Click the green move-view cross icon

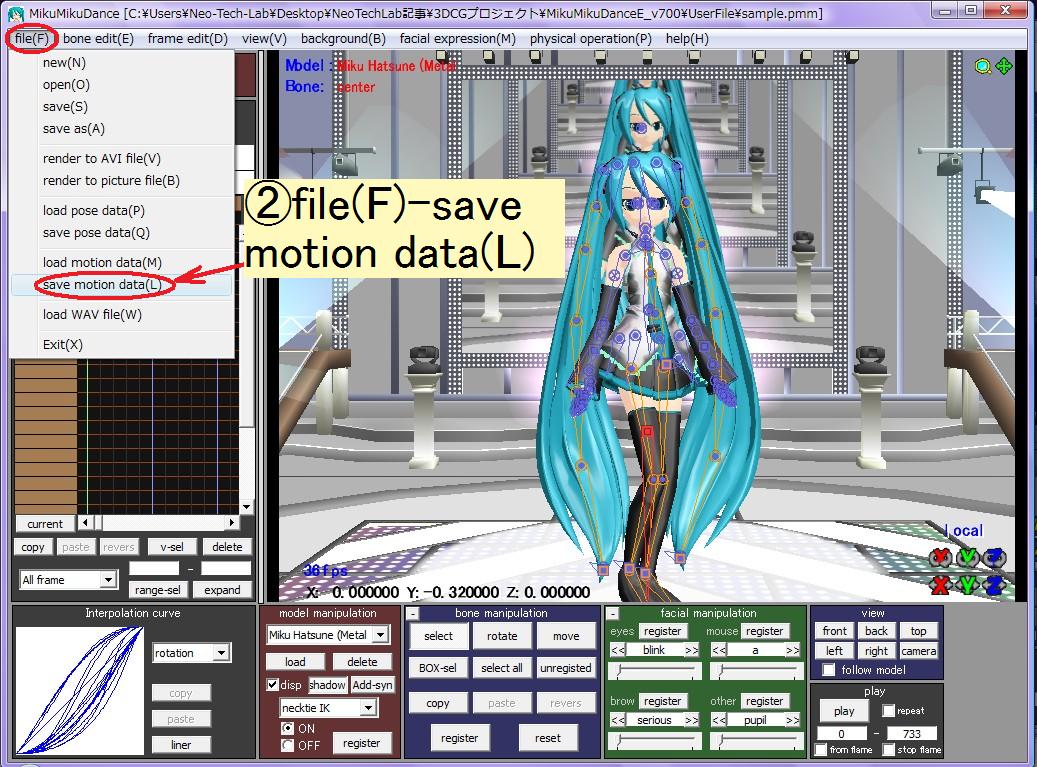1003,66
